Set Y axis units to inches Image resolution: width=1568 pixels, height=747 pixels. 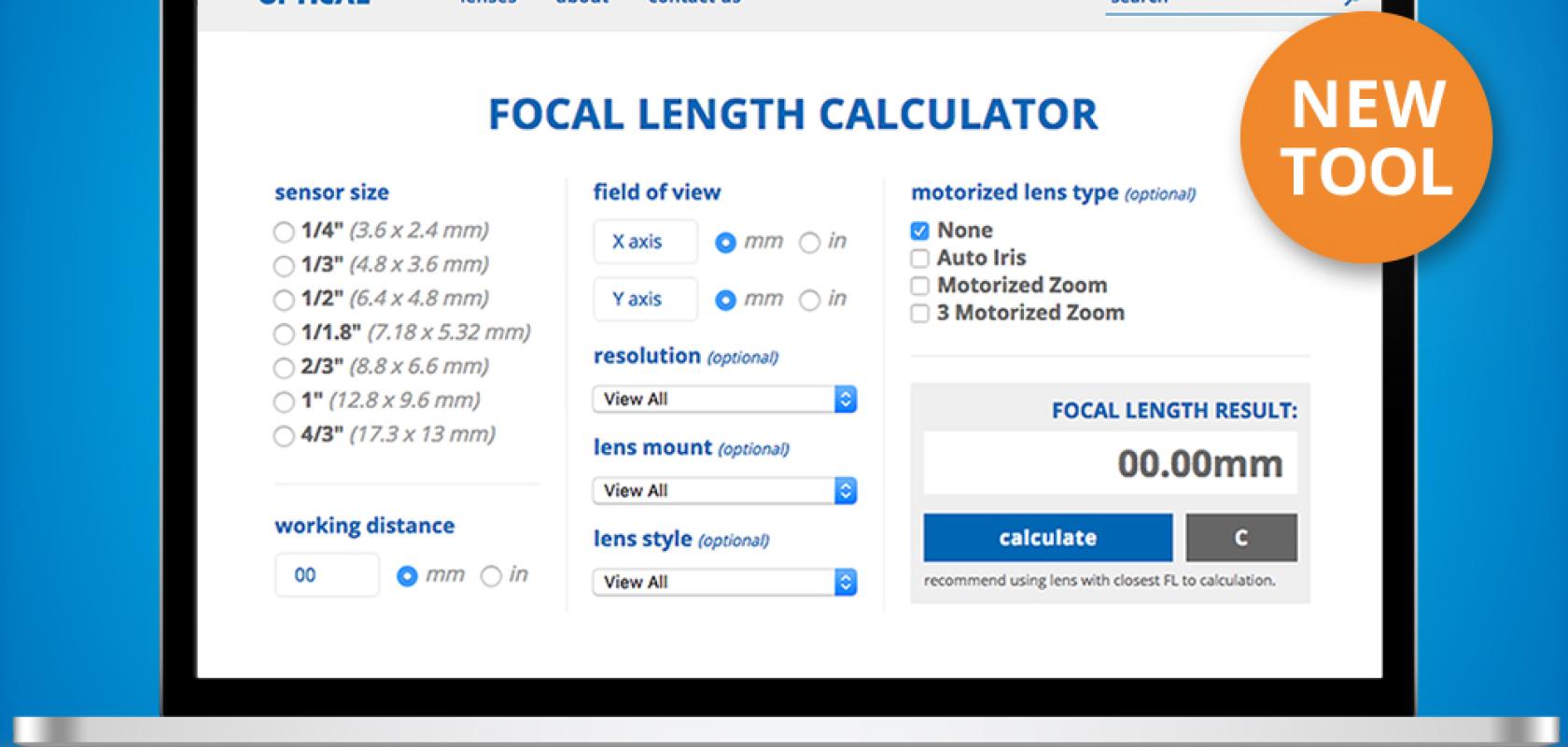click(x=809, y=301)
